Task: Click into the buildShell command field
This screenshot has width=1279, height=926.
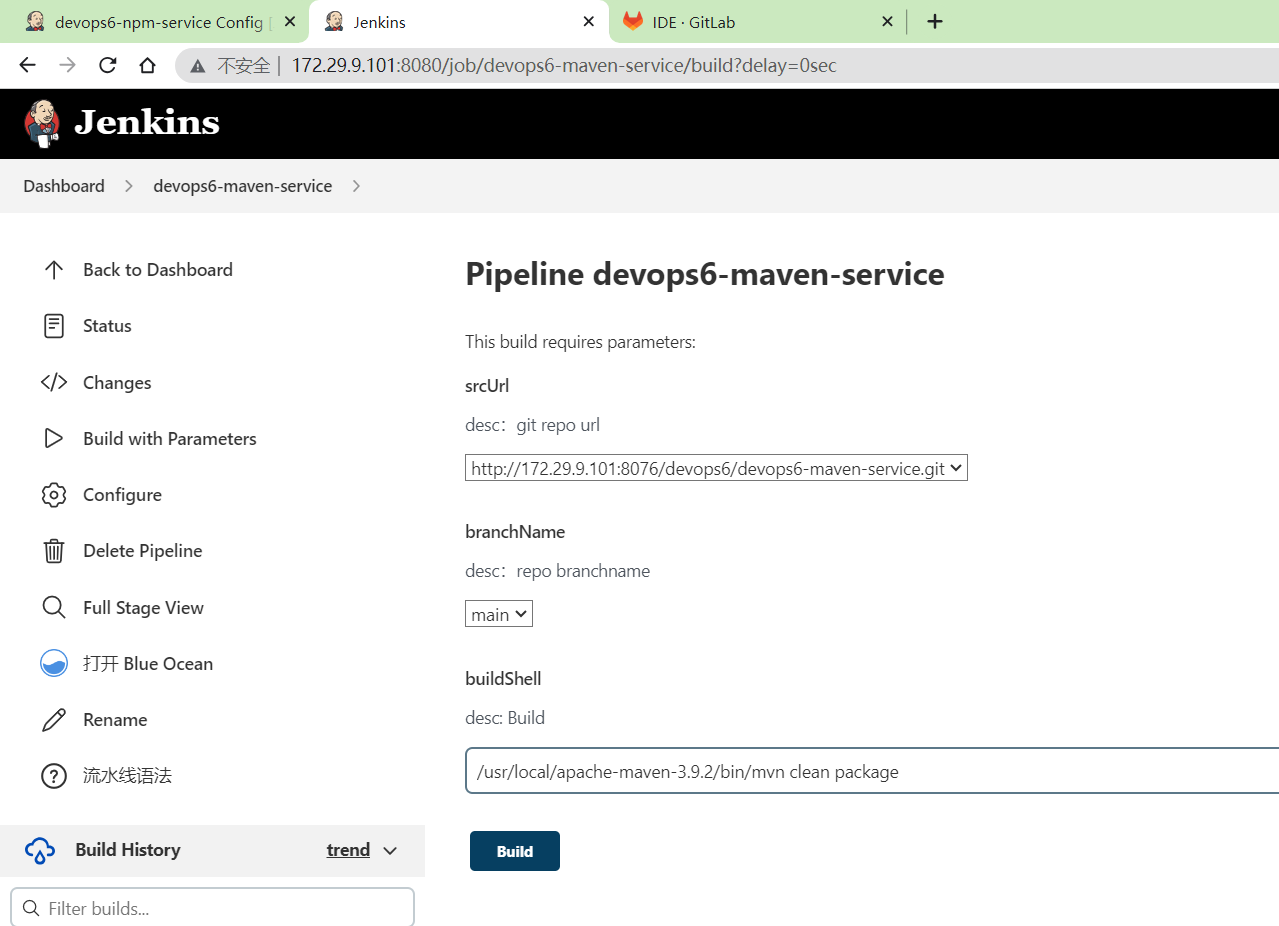Action: click(x=872, y=772)
